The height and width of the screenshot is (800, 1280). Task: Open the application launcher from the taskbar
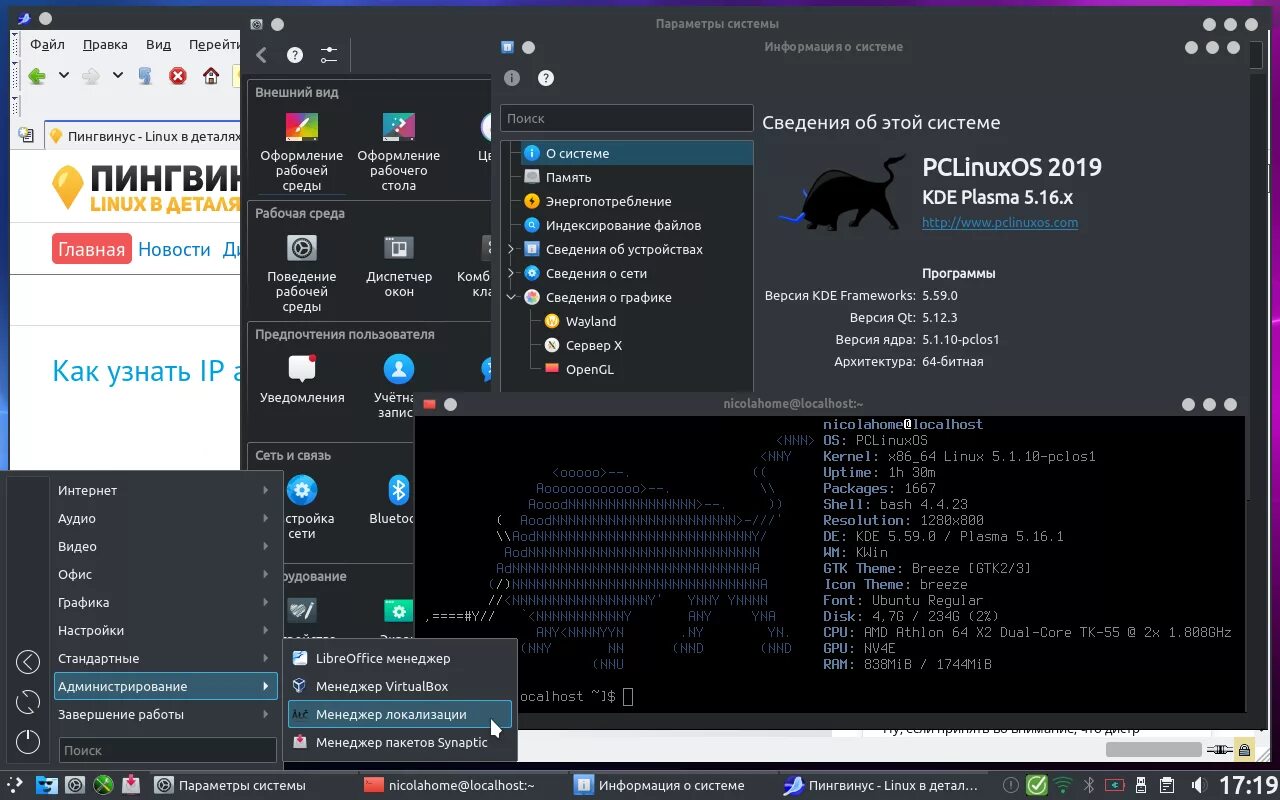tap(15, 785)
